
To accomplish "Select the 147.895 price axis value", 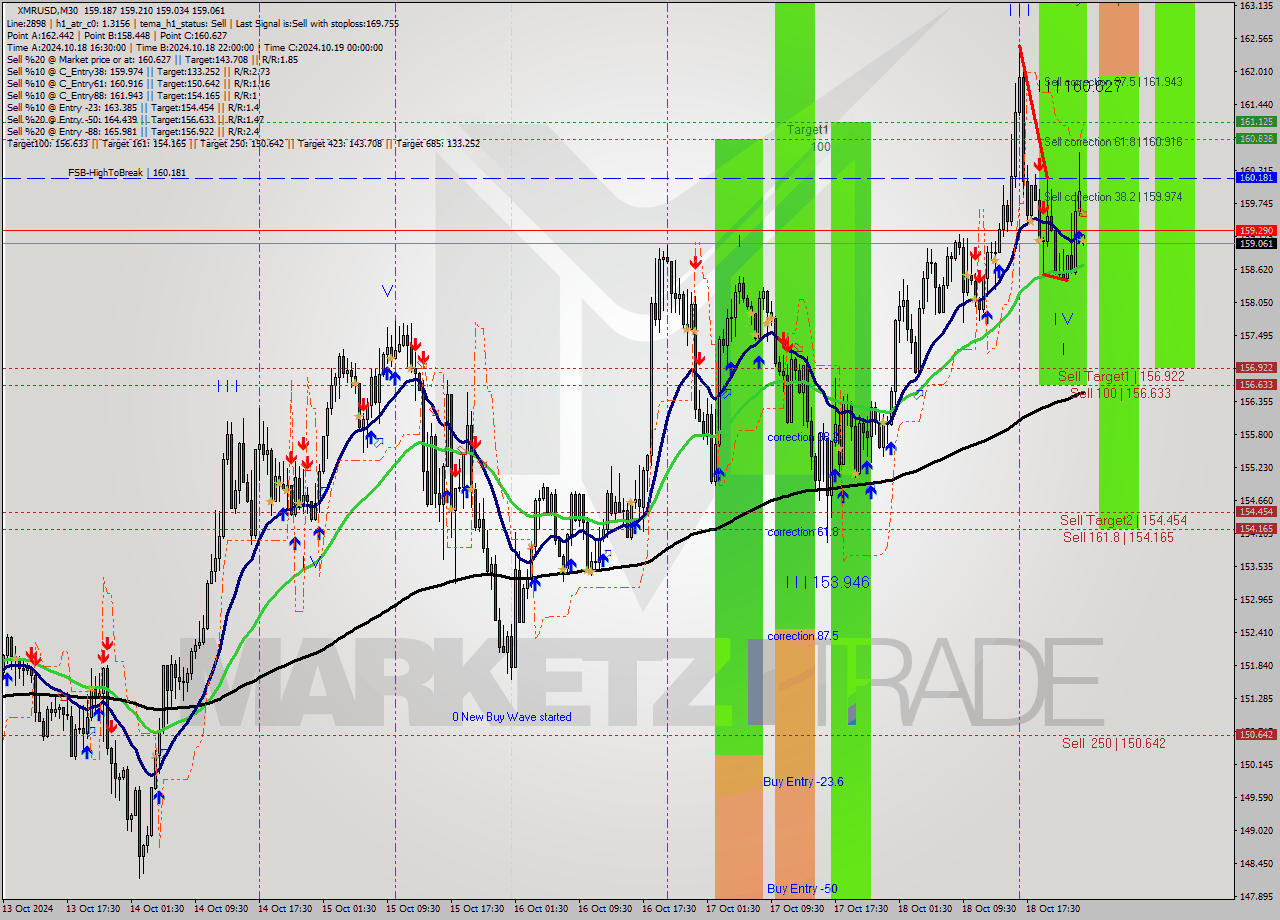I will [1256, 896].
